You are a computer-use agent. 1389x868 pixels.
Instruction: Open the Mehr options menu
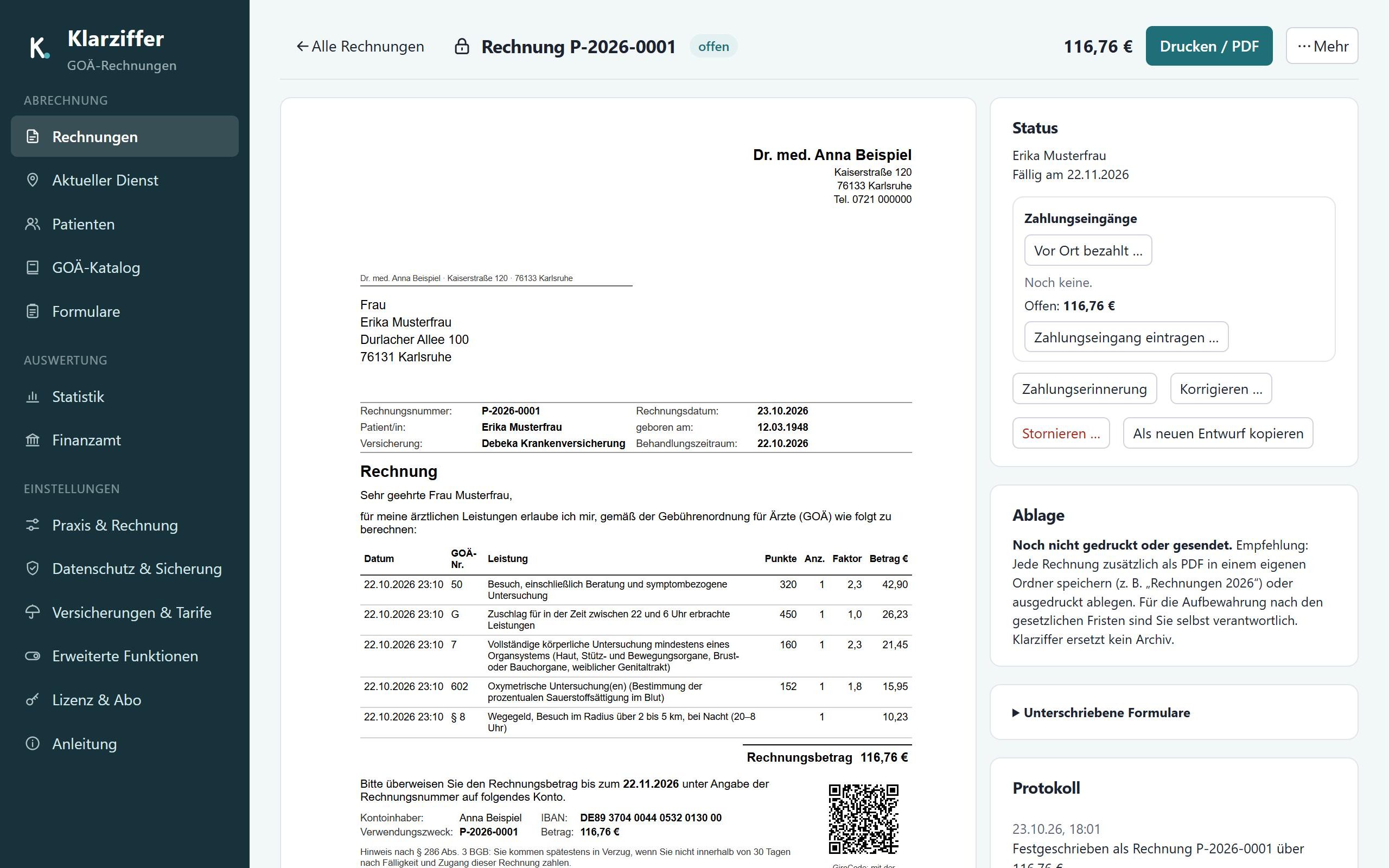[x=1322, y=46]
